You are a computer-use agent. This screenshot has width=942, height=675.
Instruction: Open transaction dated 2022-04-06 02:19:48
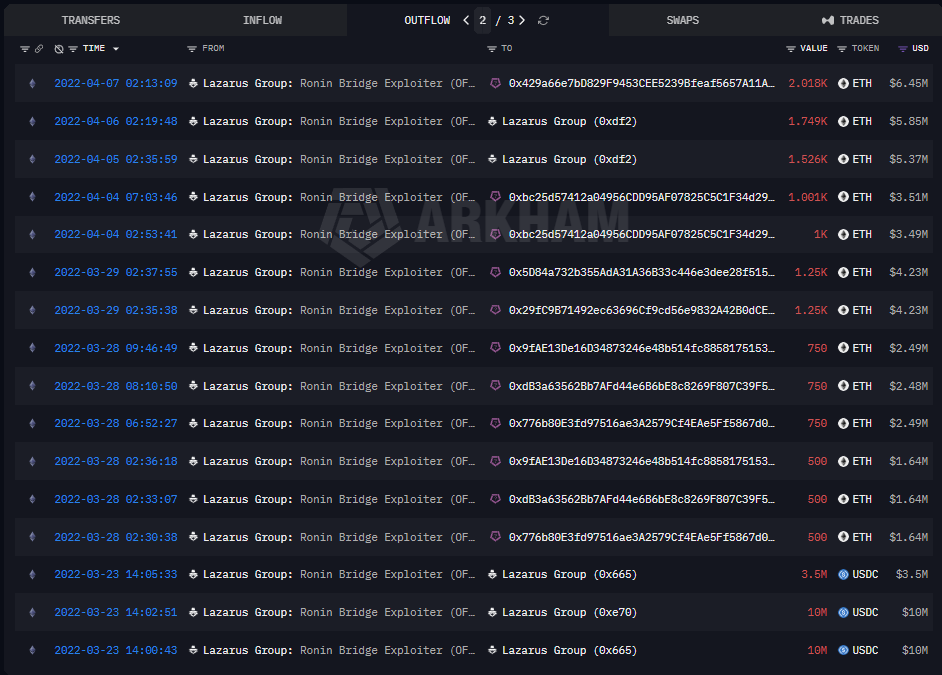click(116, 121)
